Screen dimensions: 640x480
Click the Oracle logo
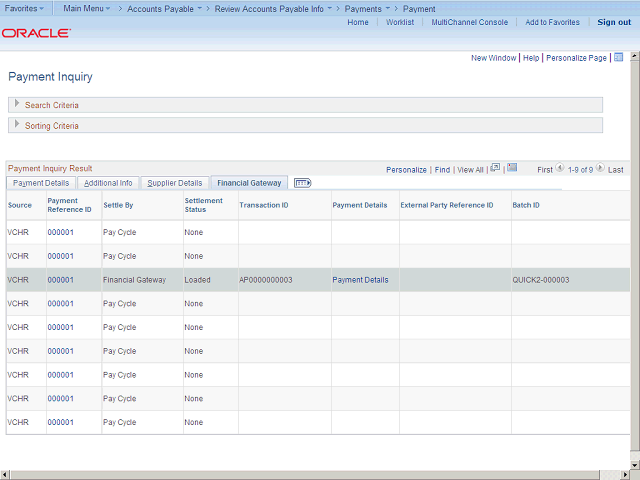point(36,33)
